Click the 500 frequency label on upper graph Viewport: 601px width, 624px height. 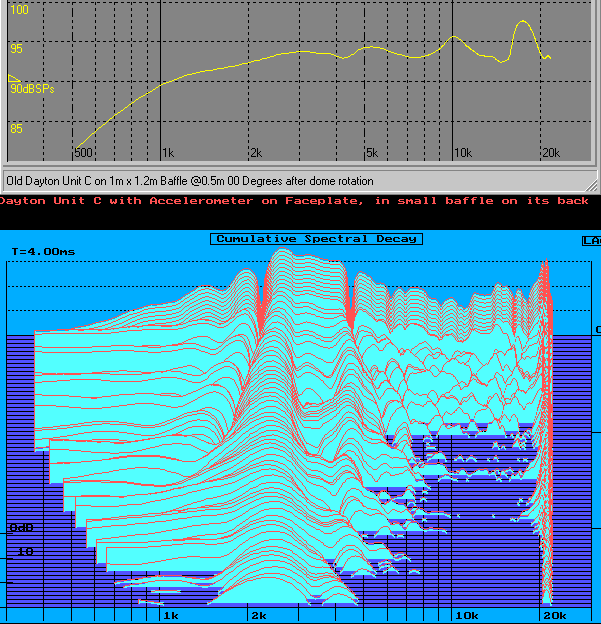[x=83, y=152]
